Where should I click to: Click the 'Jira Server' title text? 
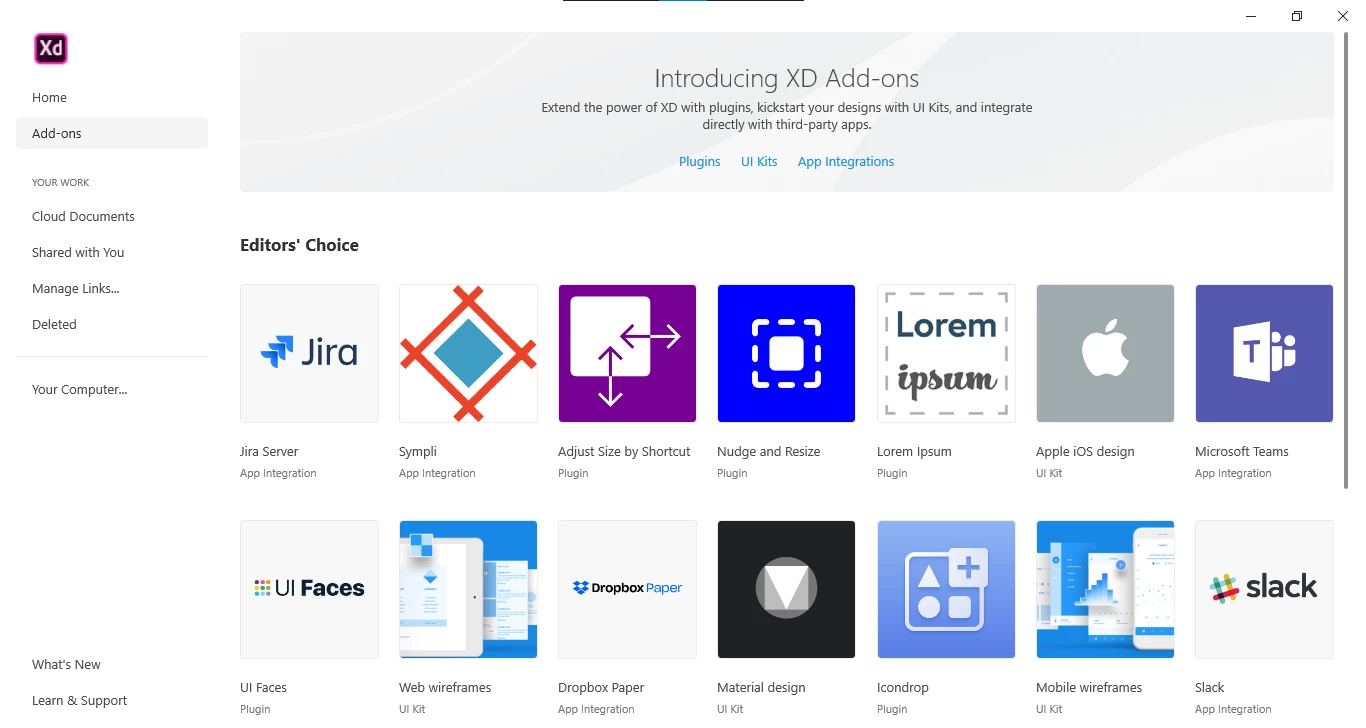click(x=269, y=451)
